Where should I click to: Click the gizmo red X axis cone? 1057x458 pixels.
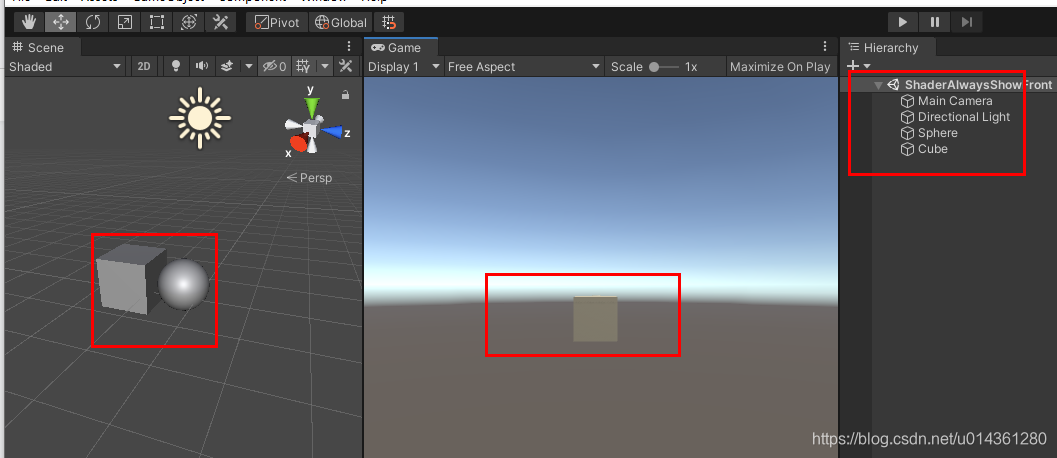coord(299,143)
